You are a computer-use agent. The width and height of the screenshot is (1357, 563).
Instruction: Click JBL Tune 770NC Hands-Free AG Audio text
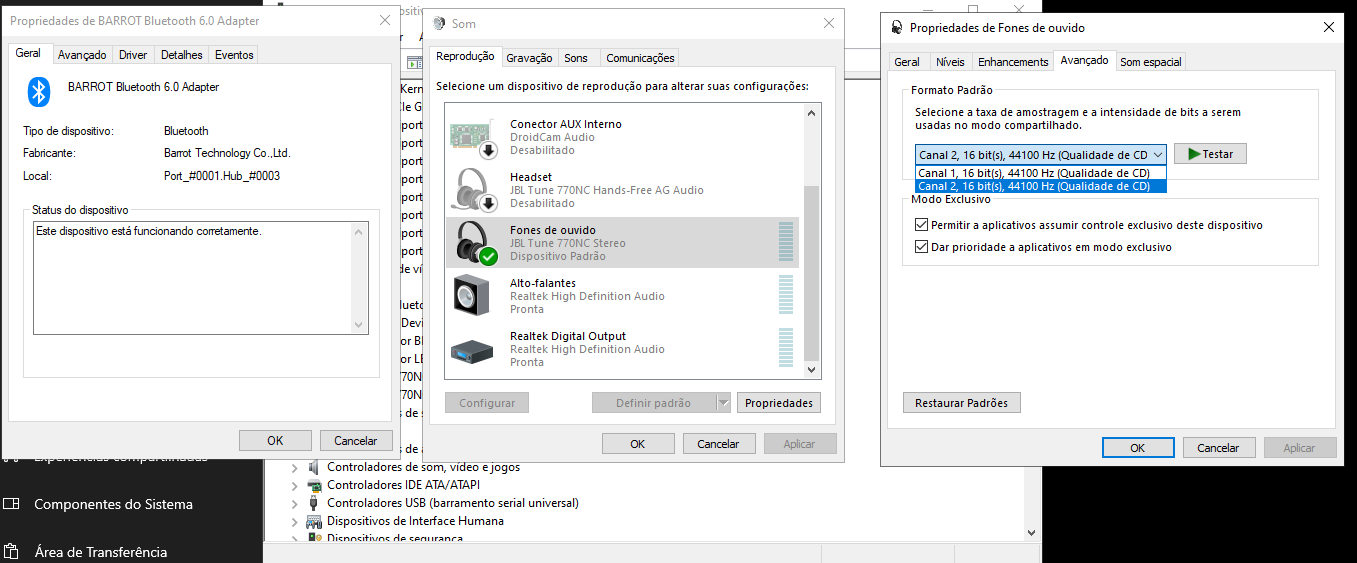607,190
